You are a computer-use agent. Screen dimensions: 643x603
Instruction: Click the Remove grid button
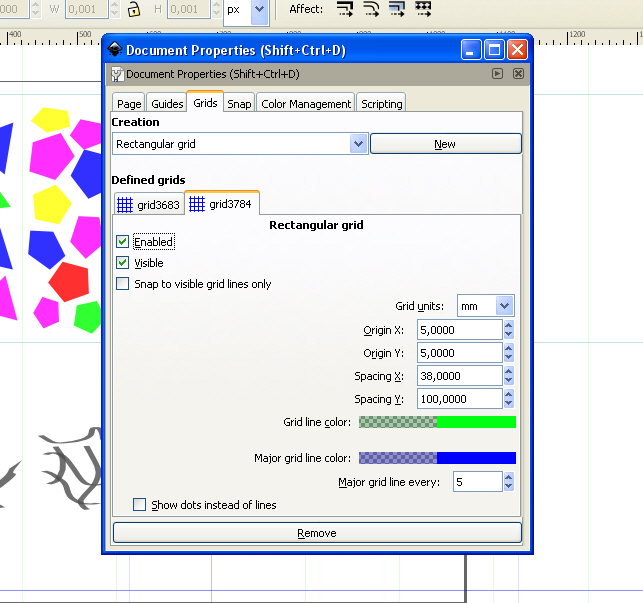[x=317, y=533]
